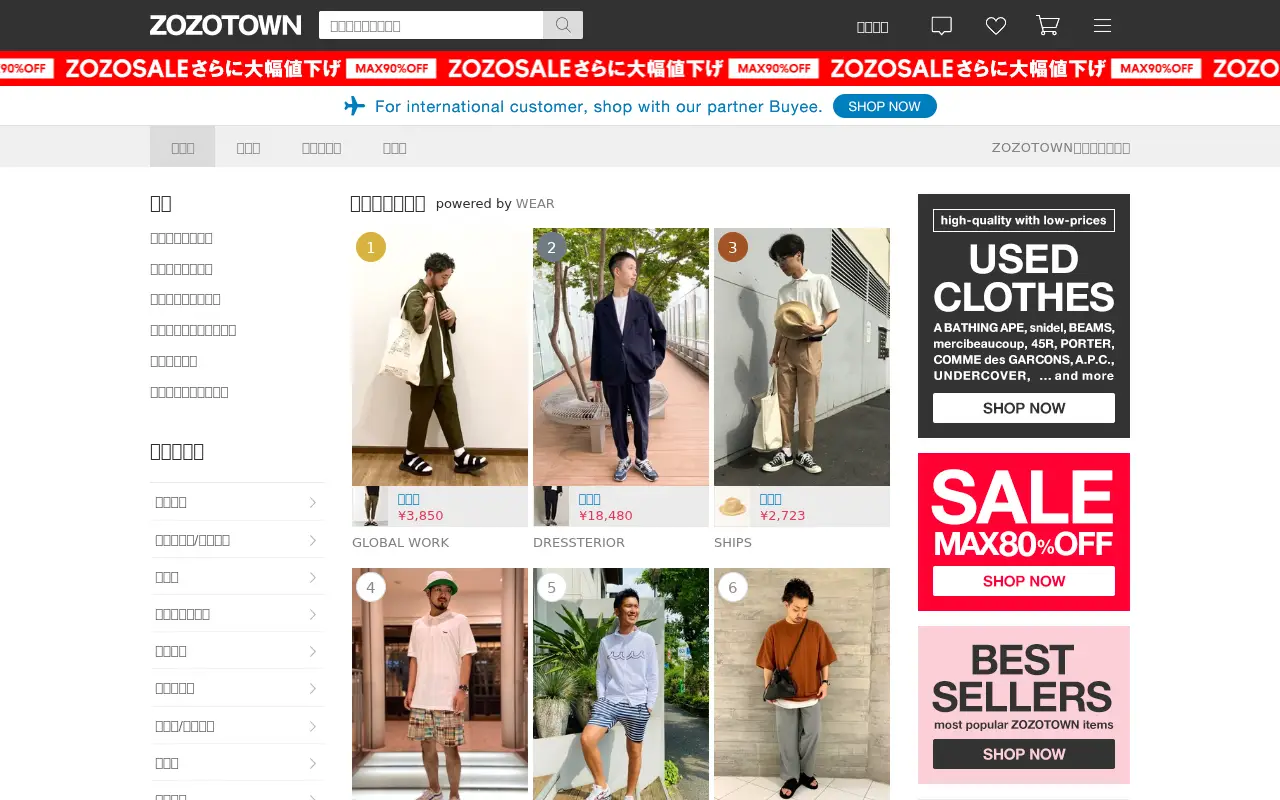Open the heart favorites icon
Viewport: 1280px width, 800px height.
point(996,26)
